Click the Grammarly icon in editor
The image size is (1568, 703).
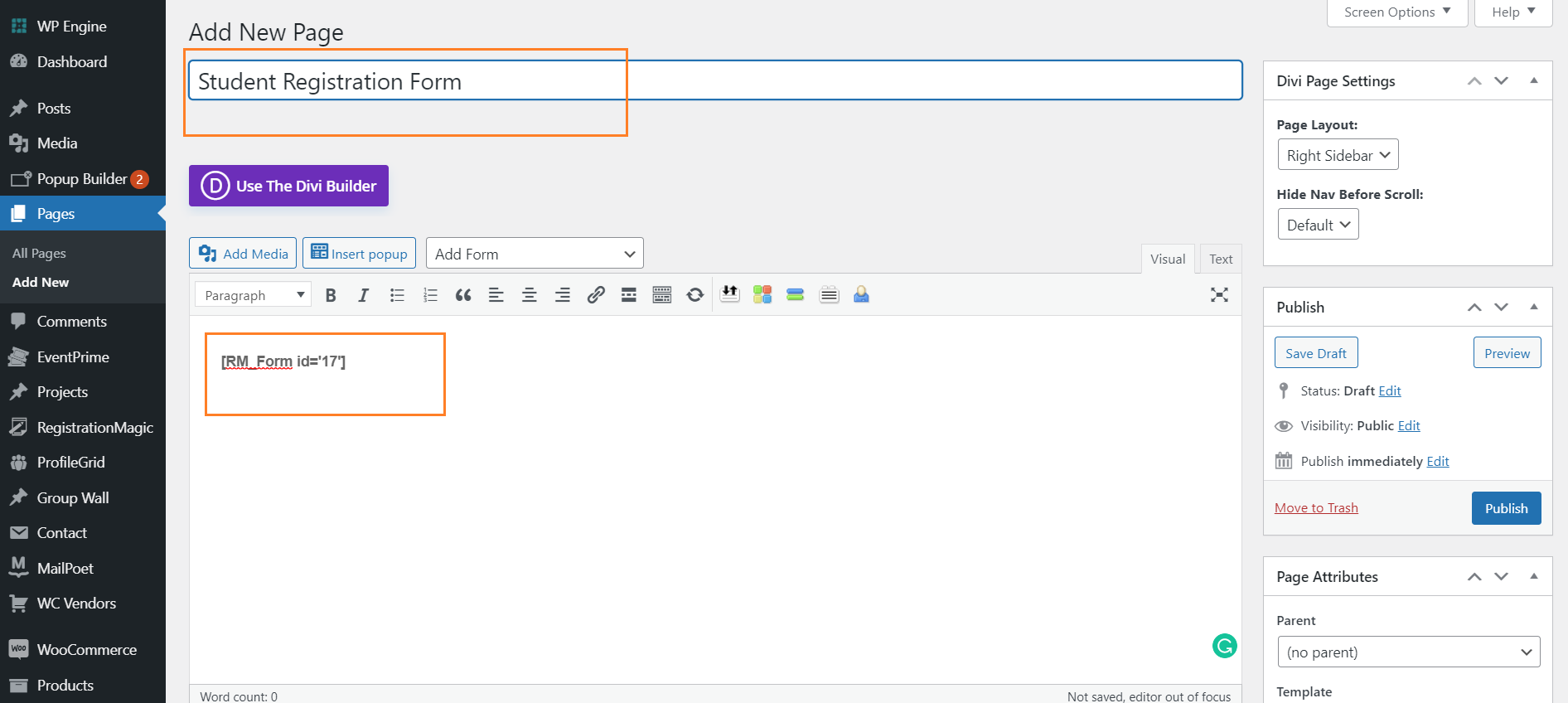(x=1224, y=645)
